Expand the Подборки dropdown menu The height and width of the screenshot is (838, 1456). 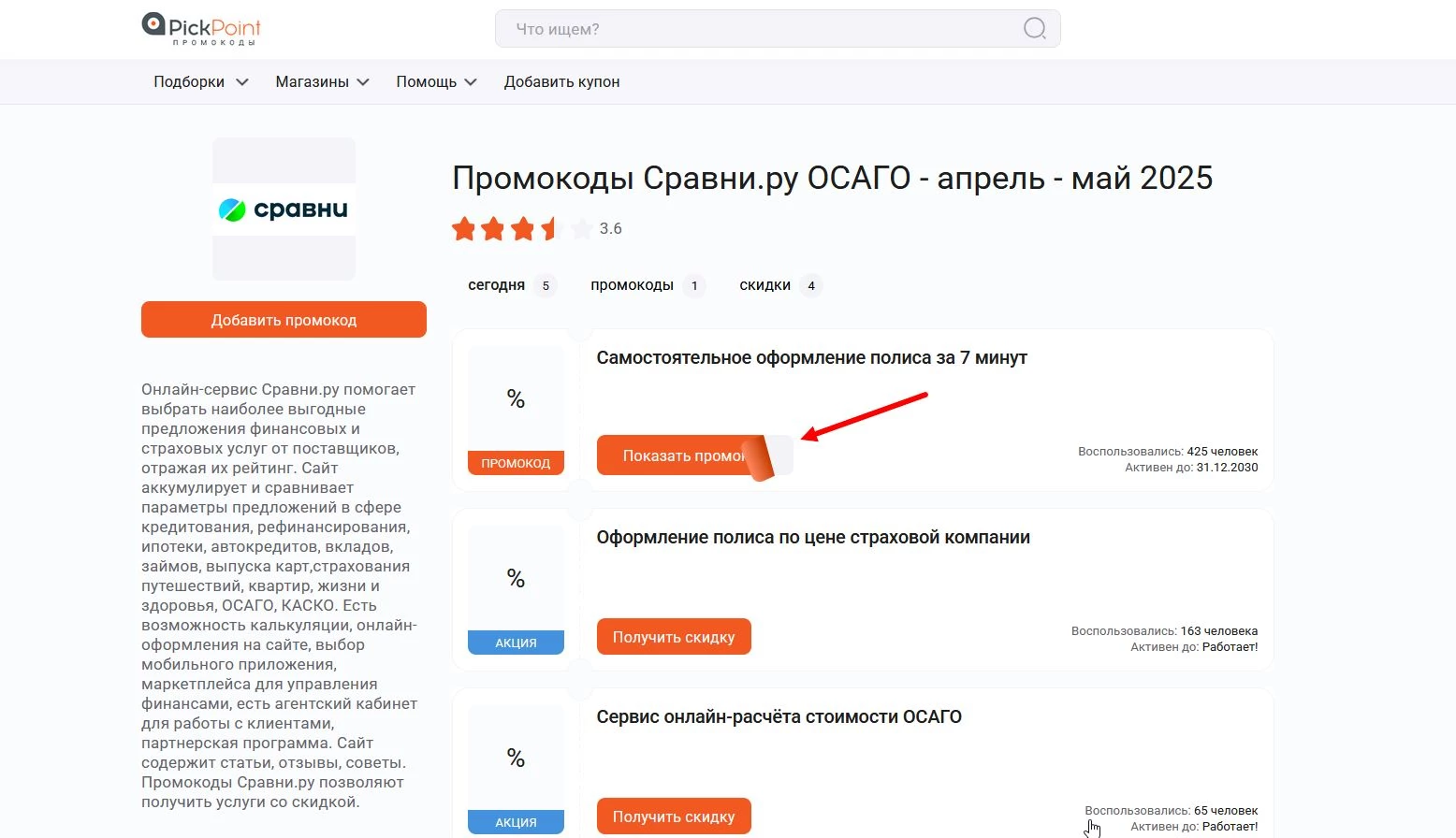(200, 82)
